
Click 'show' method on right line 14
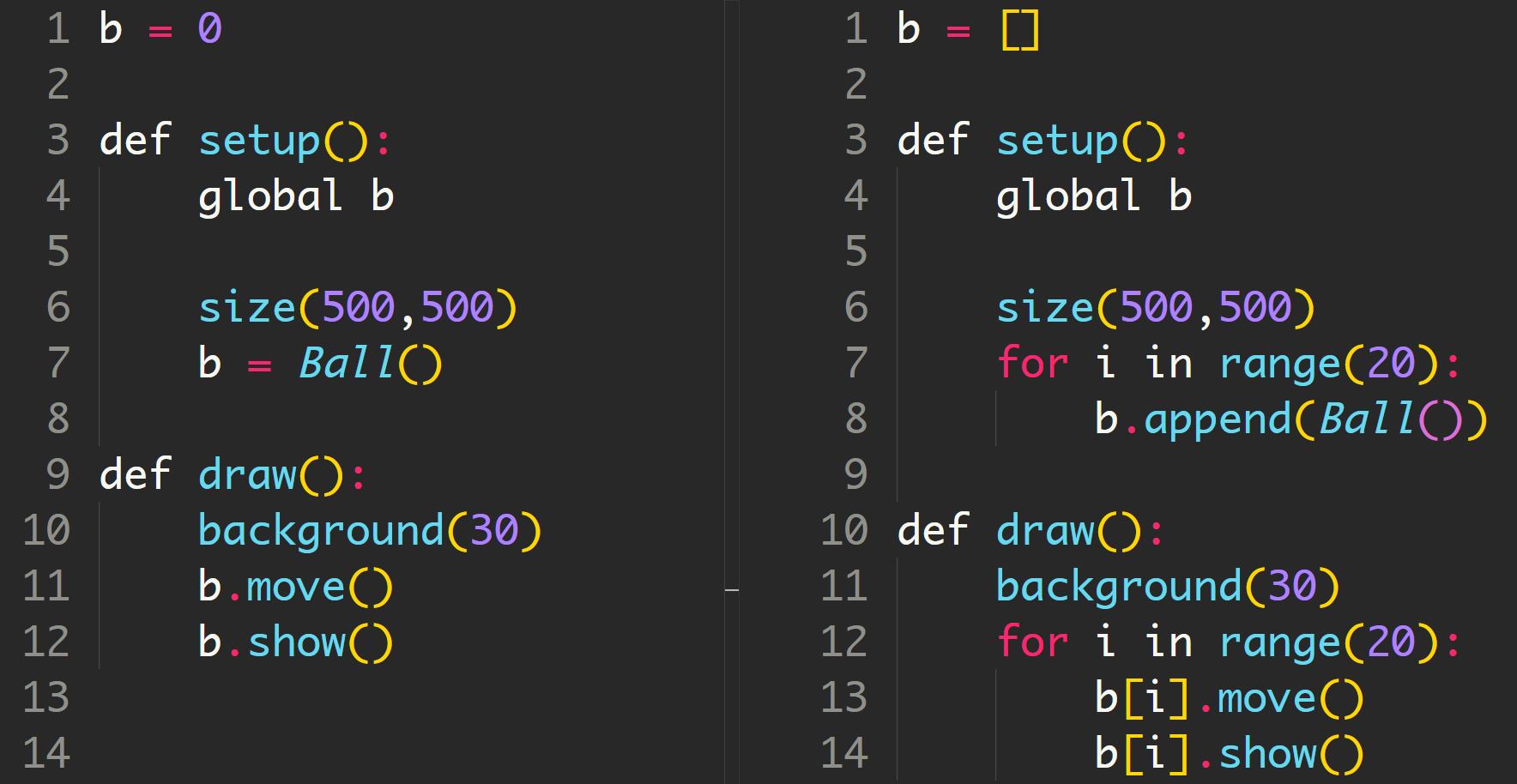[x=1267, y=754]
